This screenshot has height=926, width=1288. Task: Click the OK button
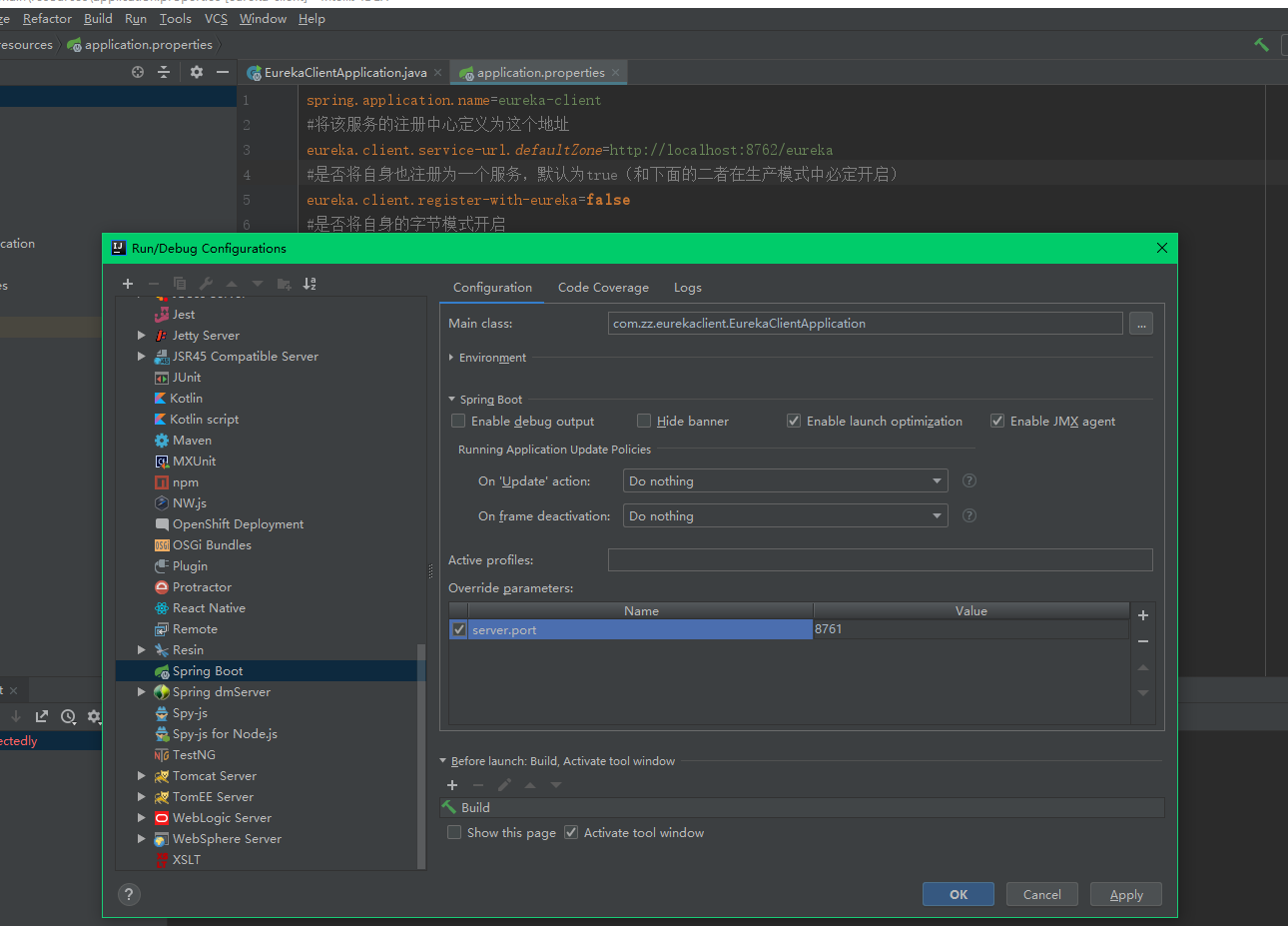click(x=959, y=894)
